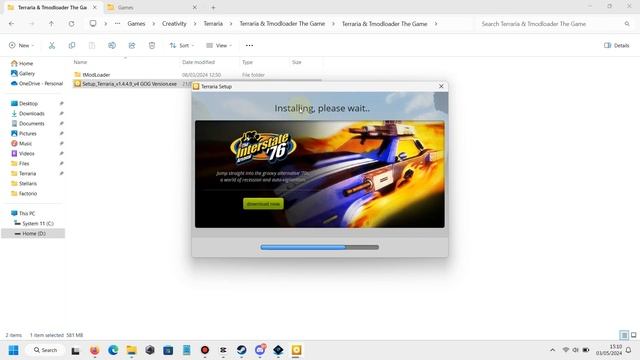
Task: Open OneDrive - Personal in the sidebar
Action: coord(37,83)
